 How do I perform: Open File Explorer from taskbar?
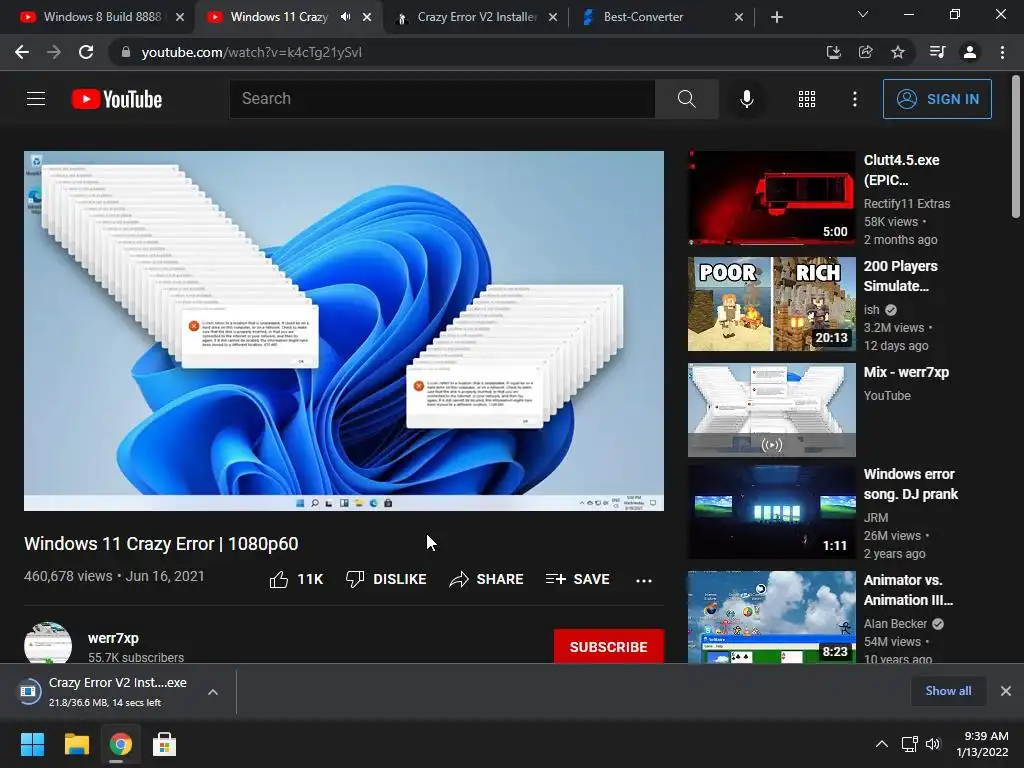click(x=76, y=744)
